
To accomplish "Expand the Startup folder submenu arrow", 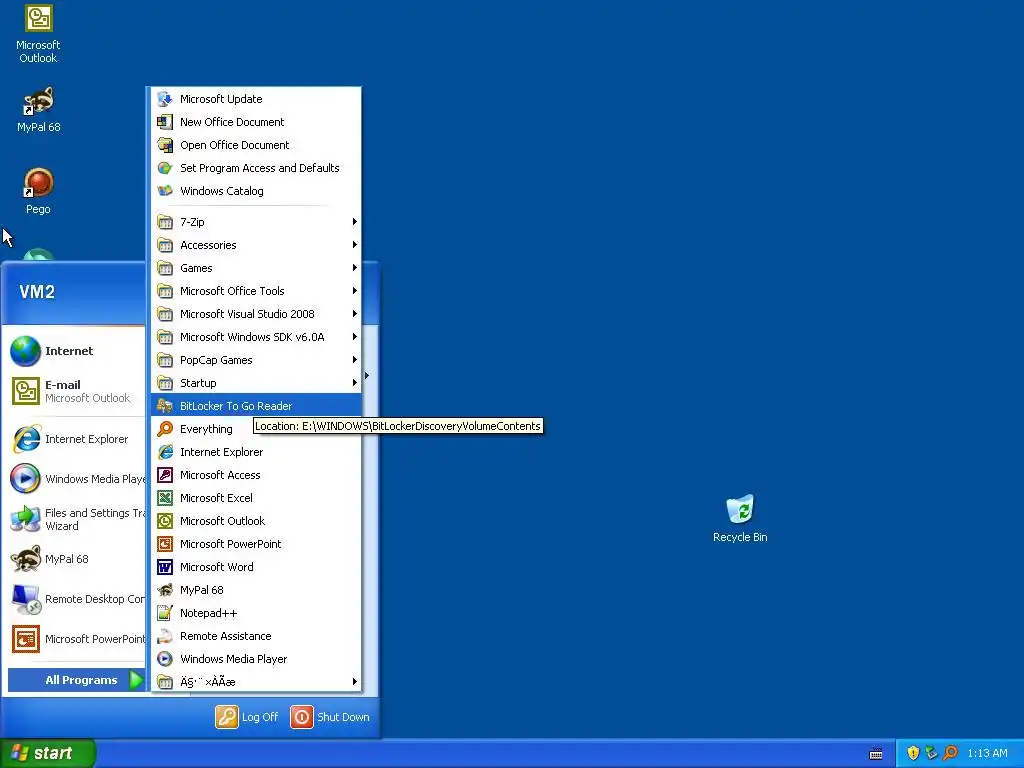I will pyautogui.click(x=355, y=383).
